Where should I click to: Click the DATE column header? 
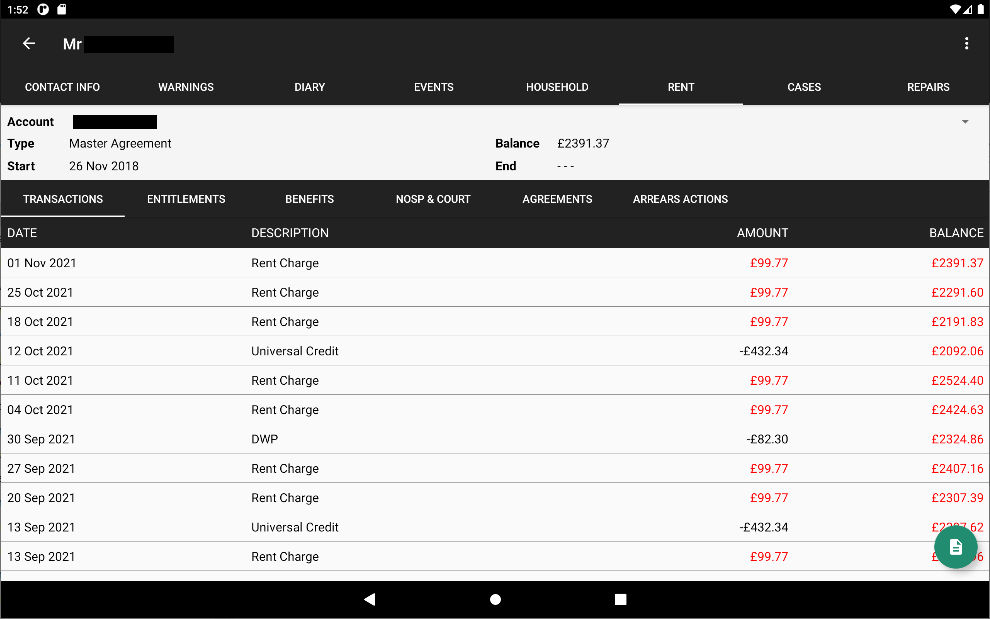click(x=22, y=232)
